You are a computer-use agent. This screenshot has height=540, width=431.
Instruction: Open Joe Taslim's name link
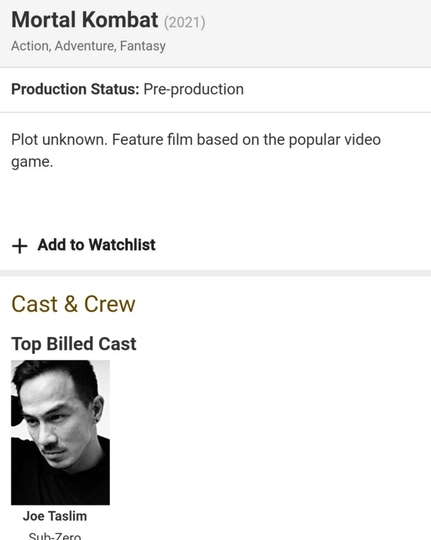point(55,516)
